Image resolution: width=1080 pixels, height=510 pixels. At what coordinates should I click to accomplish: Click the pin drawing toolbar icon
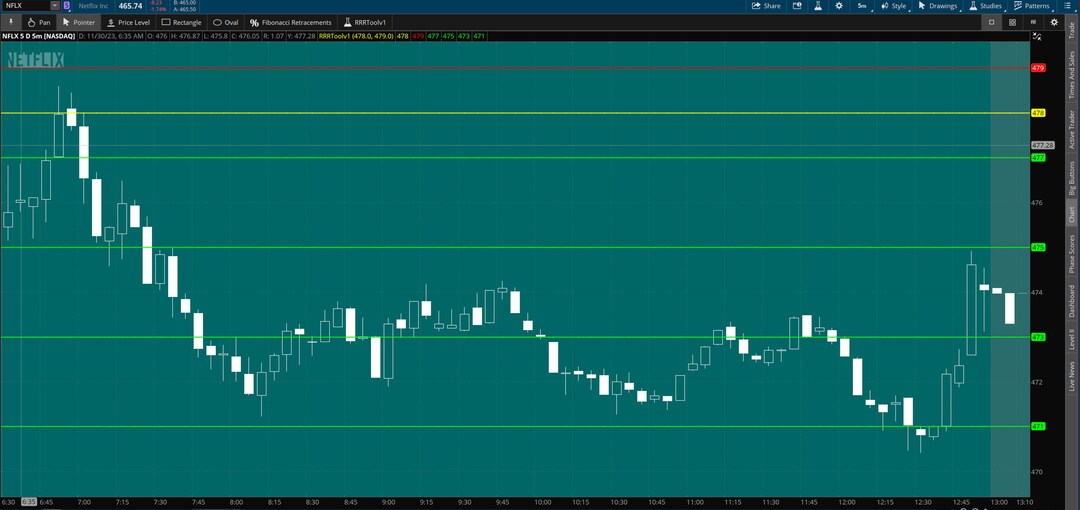click(x=10, y=22)
